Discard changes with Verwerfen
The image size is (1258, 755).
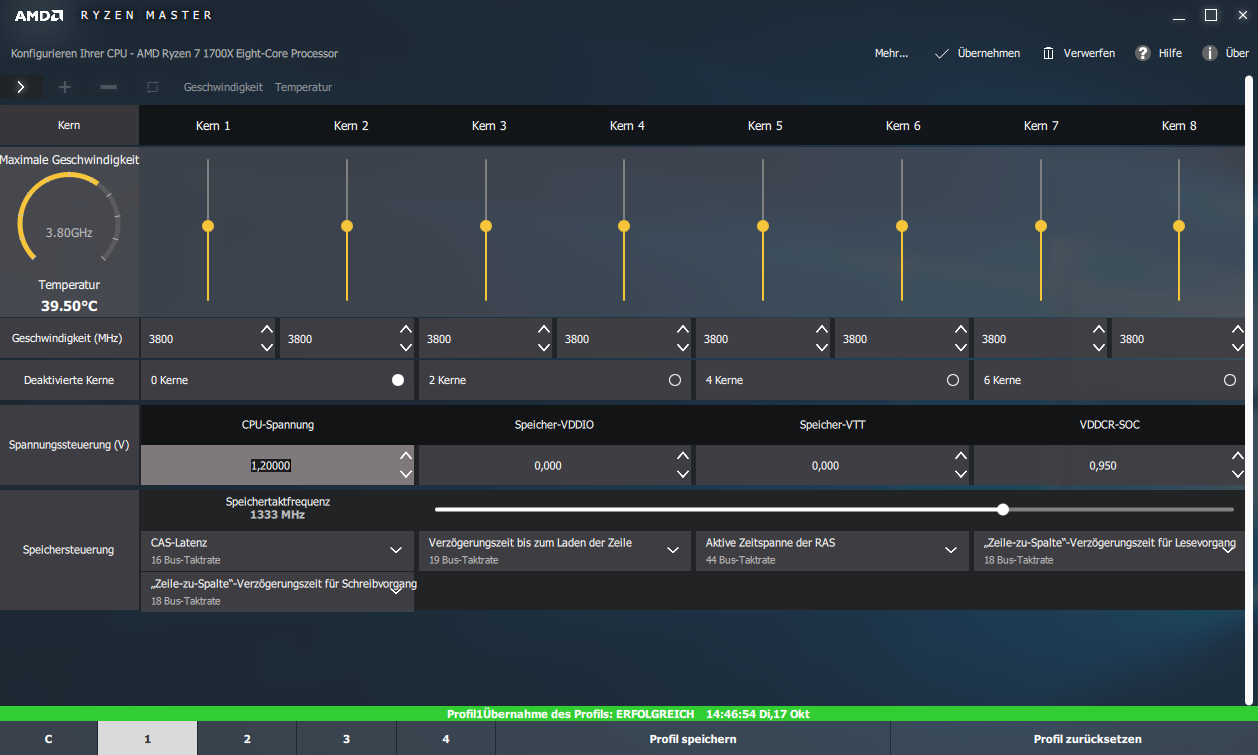pos(1078,53)
